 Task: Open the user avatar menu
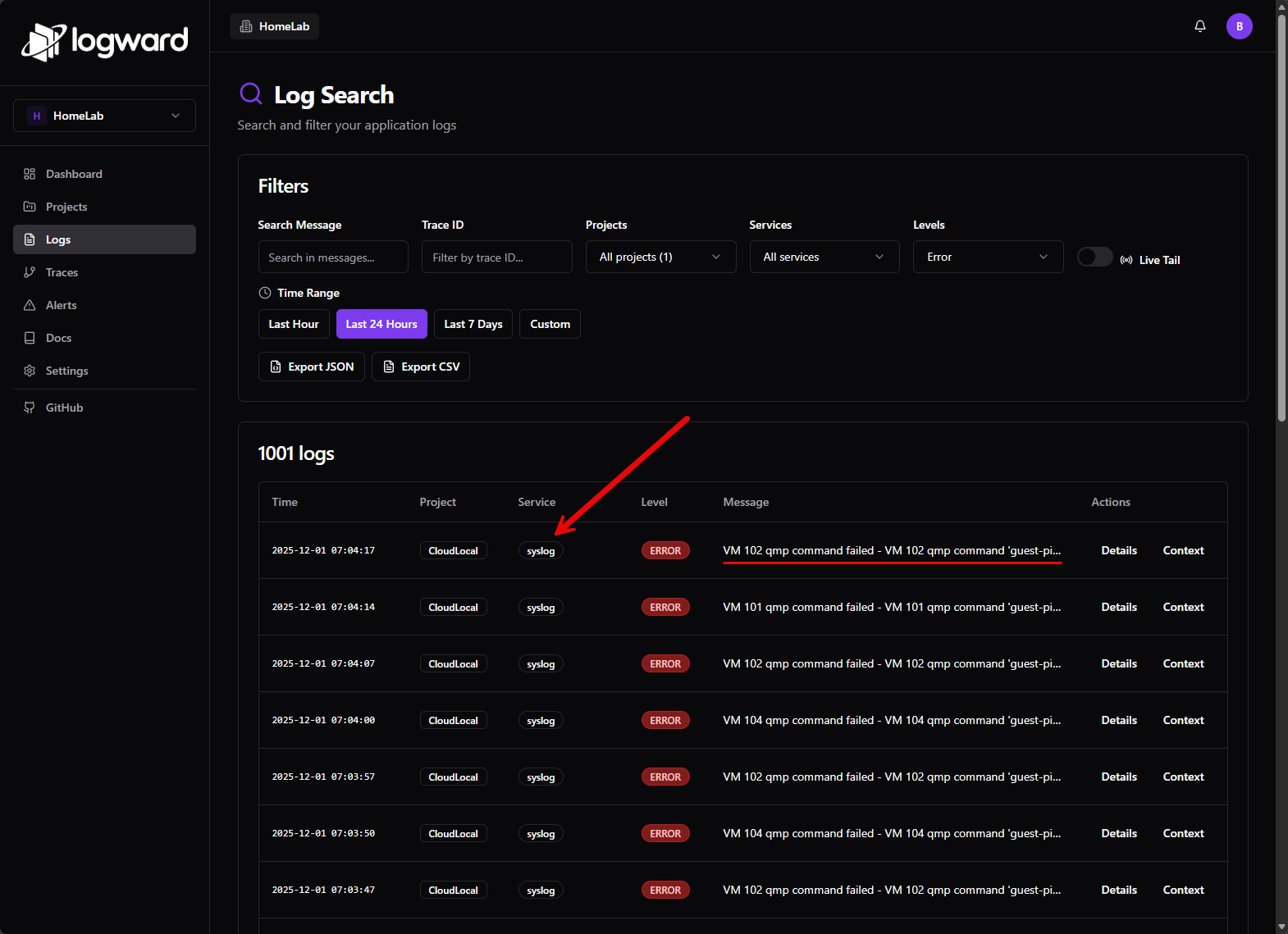[1239, 26]
